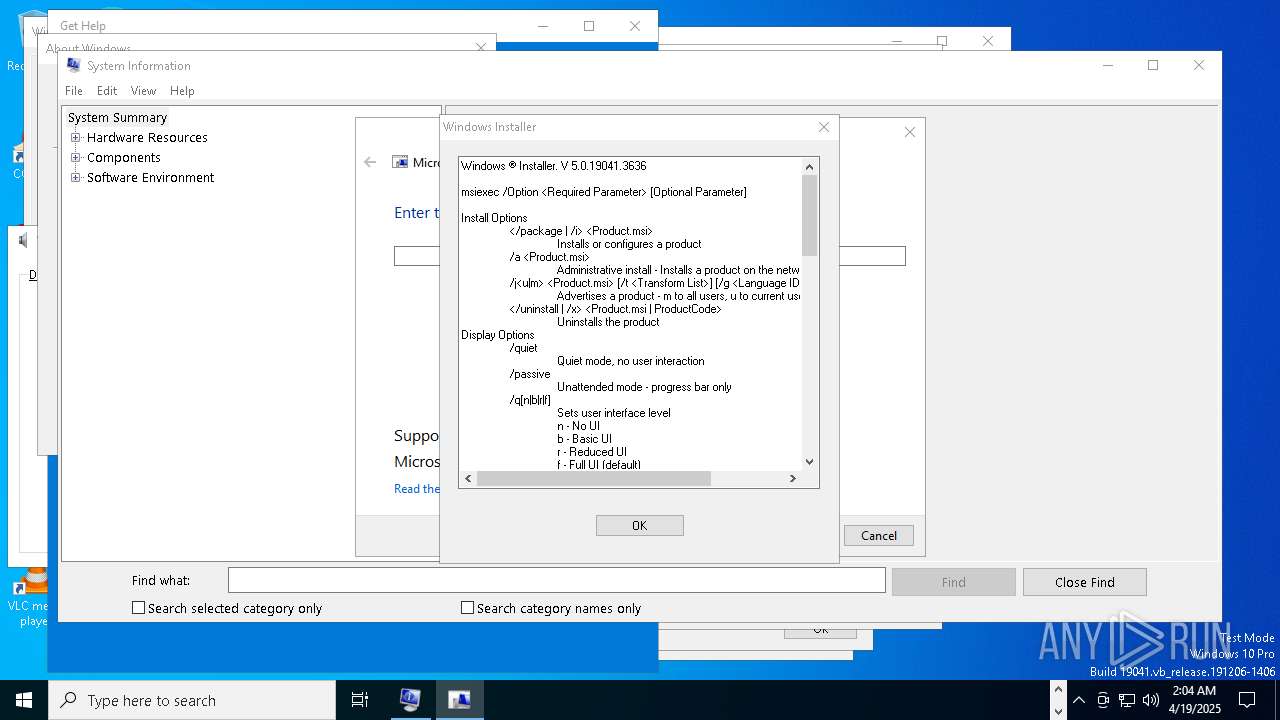This screenshot has height=720, width=1280.
Task: Click the vertical scrollbar up arrow in Windows Installer
Action: (810, 165)
